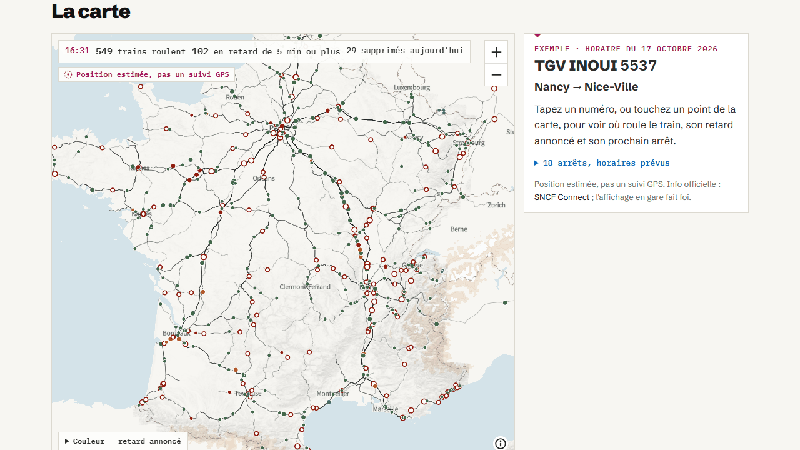Click the Clermont-Ferrand label on the map
800x450 pixels.
click(305, 287)
